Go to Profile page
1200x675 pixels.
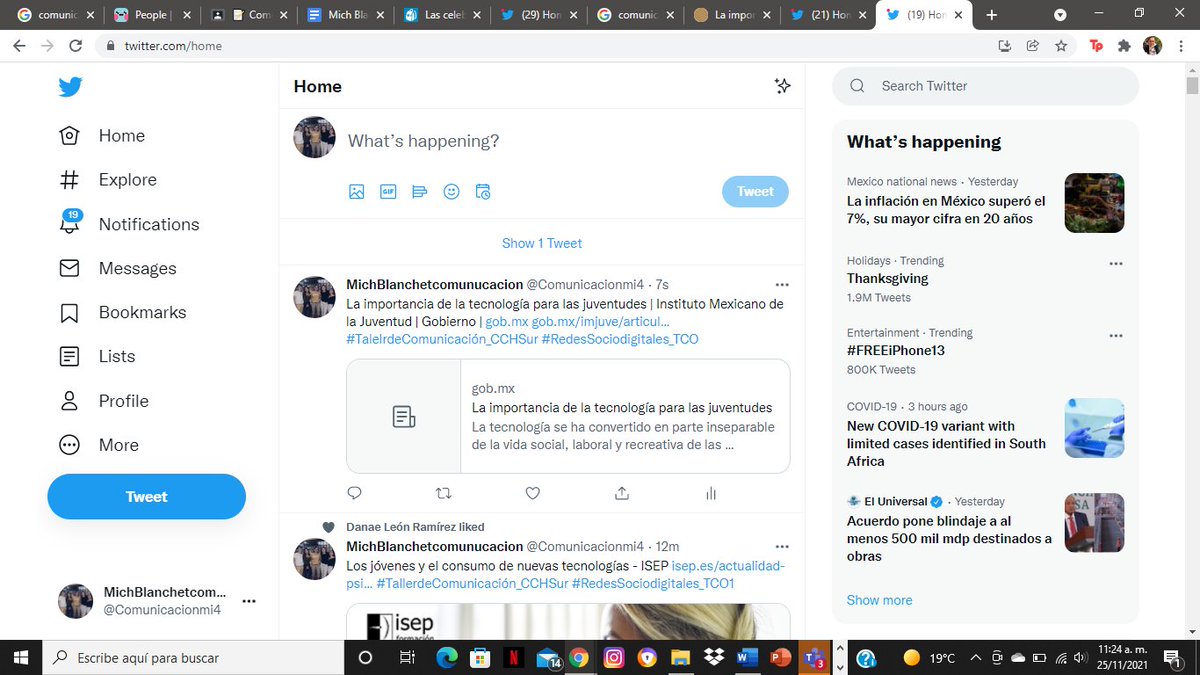104,401
